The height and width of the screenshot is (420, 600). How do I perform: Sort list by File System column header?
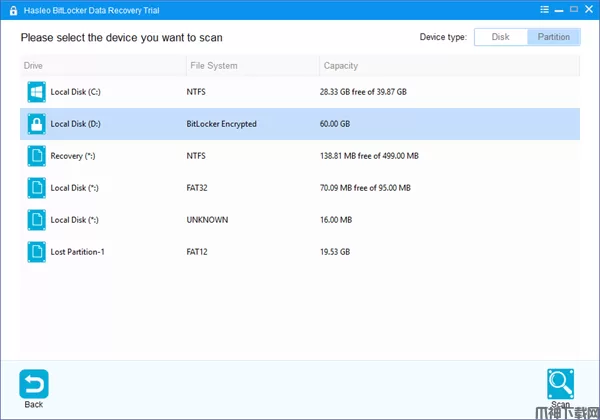click(x=250, y=66)
